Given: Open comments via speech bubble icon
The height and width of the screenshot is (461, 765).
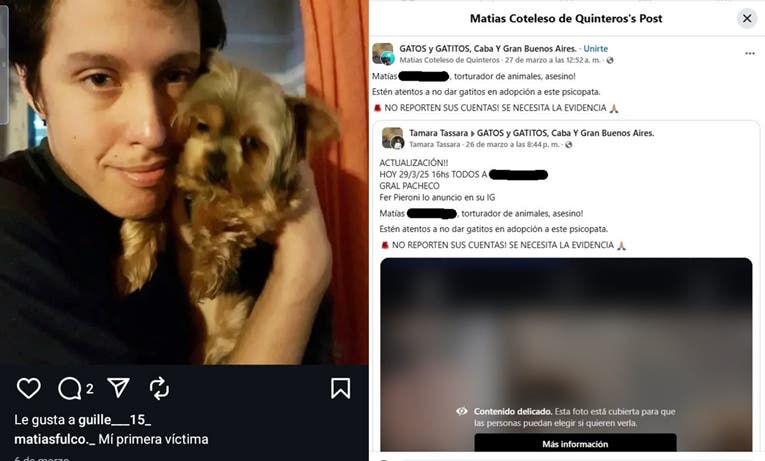Looking at the screenshot, I should (70, 389).
